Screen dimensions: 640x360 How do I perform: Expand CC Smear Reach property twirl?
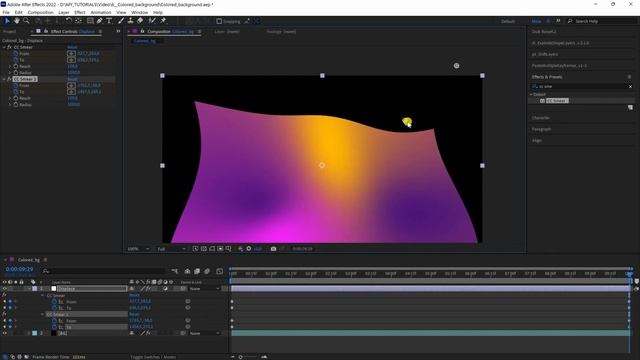[x=10, y=66]
